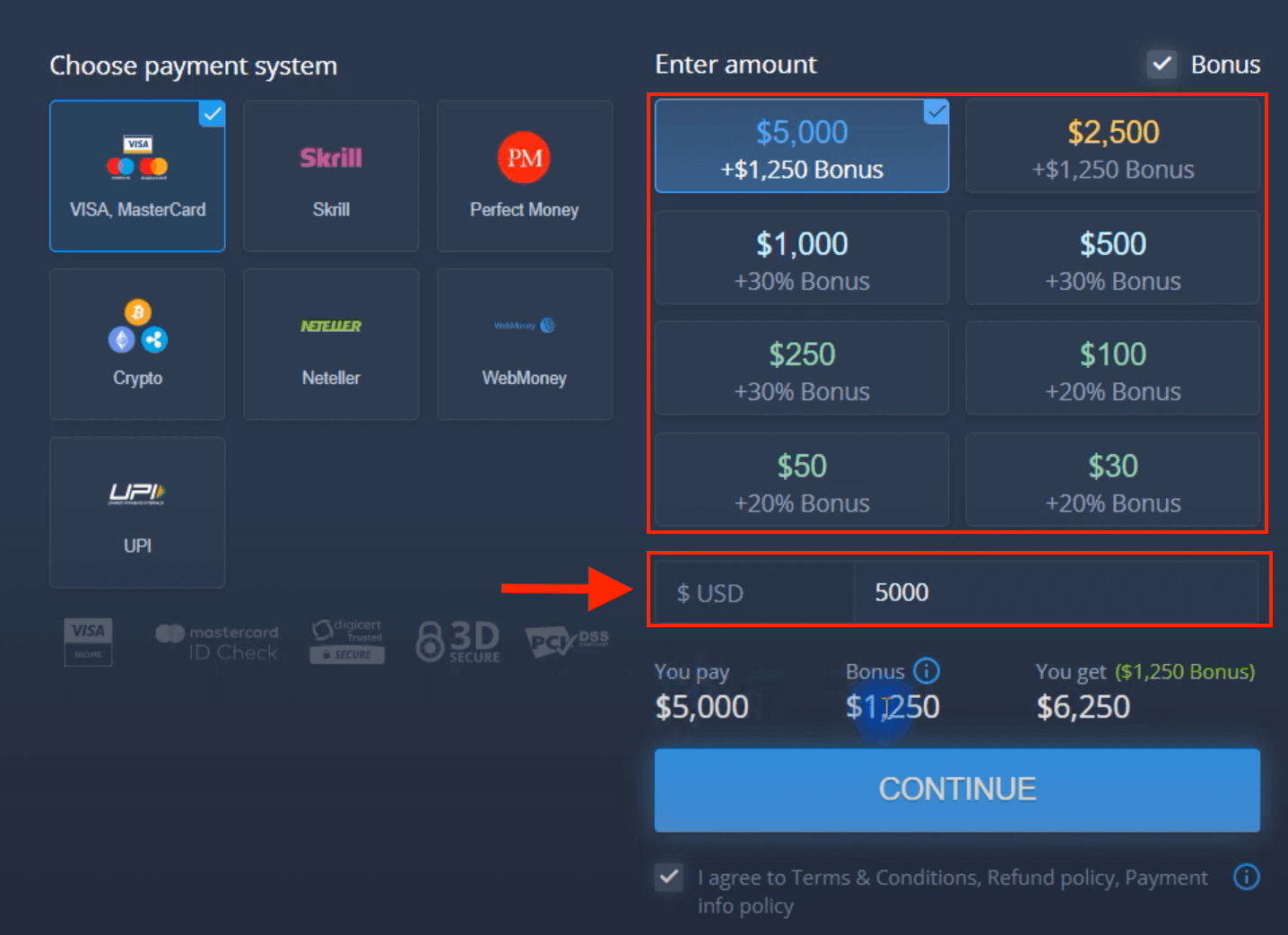1288x935 pixels.
Task: Click the info icon beside the agreement text
Action: pos(1247,878)
